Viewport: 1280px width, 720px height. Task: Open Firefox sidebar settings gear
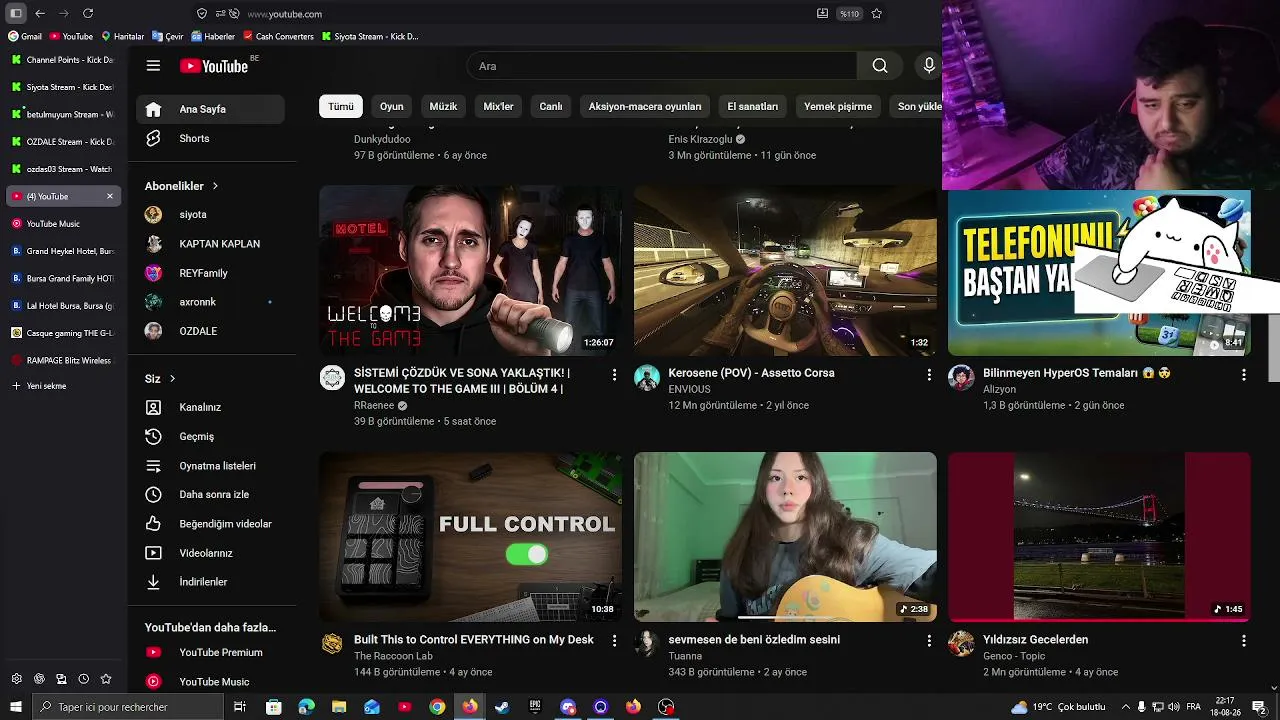pos(17,679)
